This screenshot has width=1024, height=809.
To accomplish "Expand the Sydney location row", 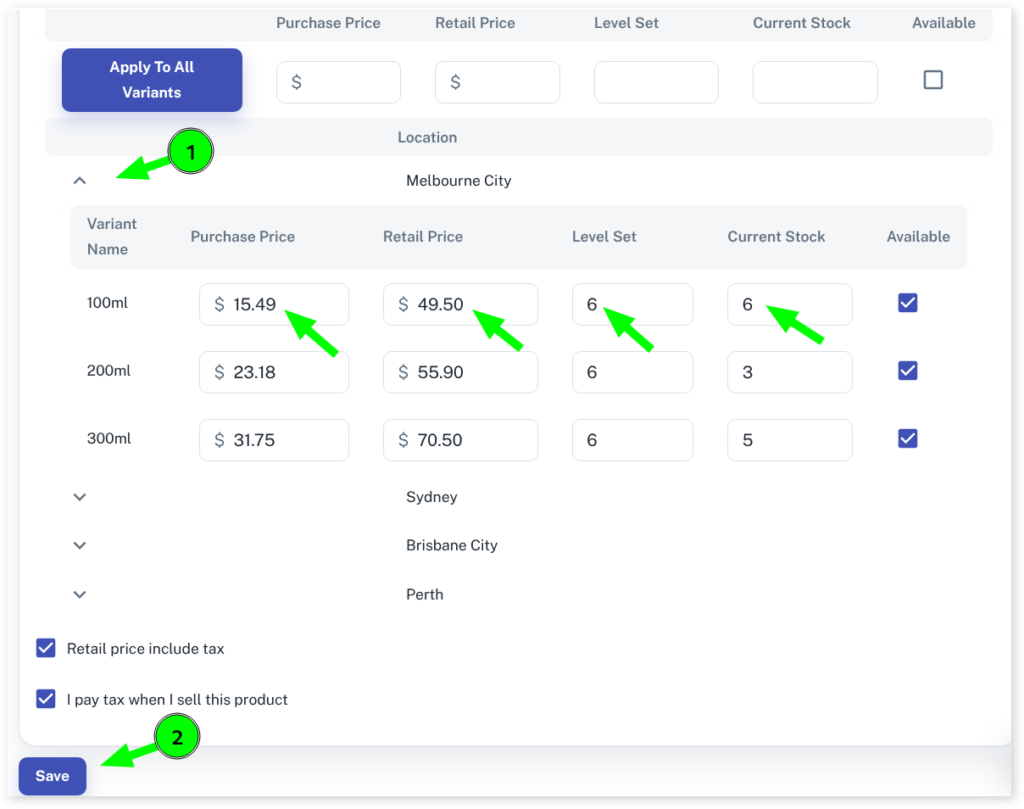I will point(80,497).
